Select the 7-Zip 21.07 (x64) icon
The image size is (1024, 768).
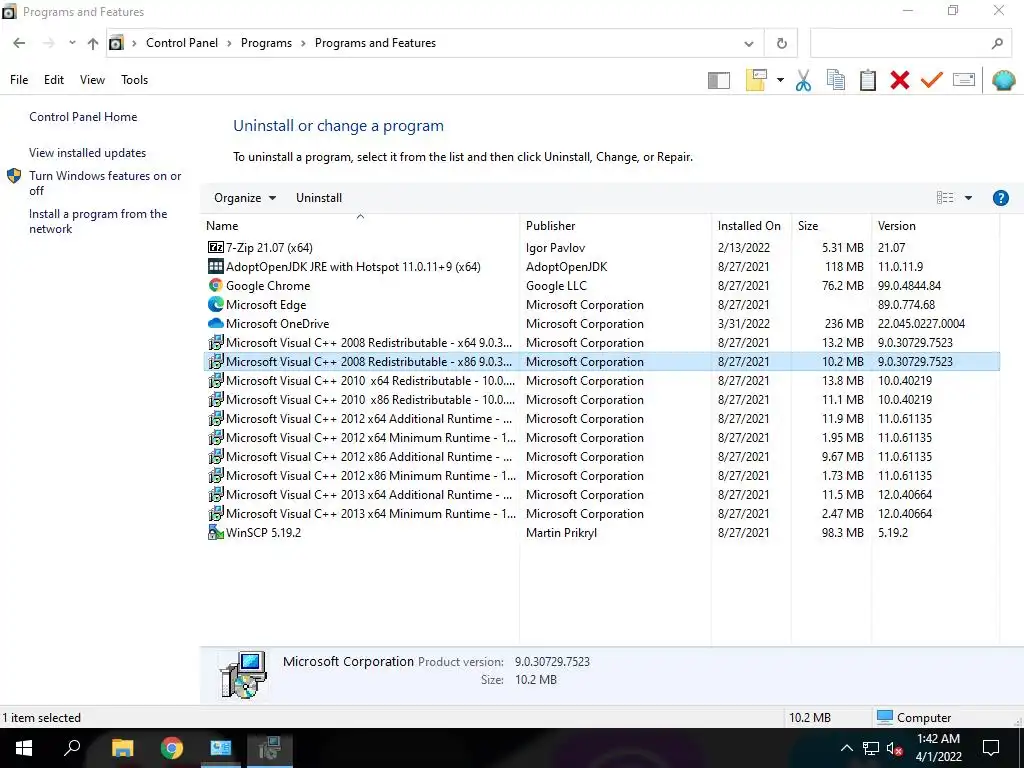[216, 248]
